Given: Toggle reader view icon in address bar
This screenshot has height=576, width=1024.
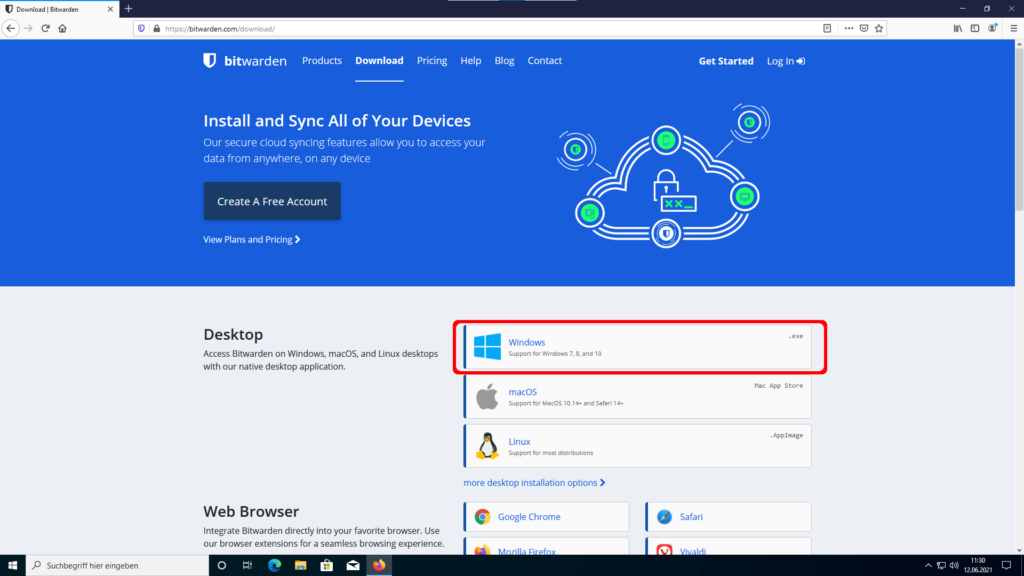Looking at the screenshot, I should pos(827,28).
